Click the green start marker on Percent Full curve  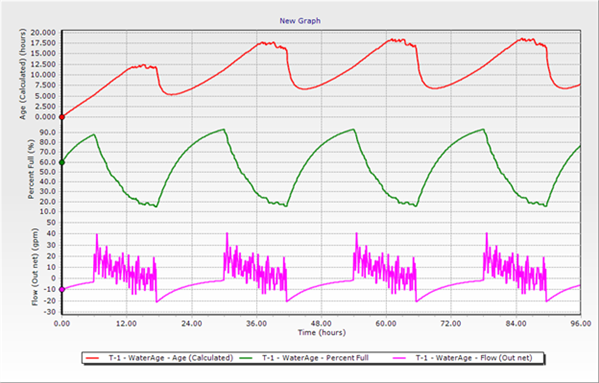coord(62,162)
